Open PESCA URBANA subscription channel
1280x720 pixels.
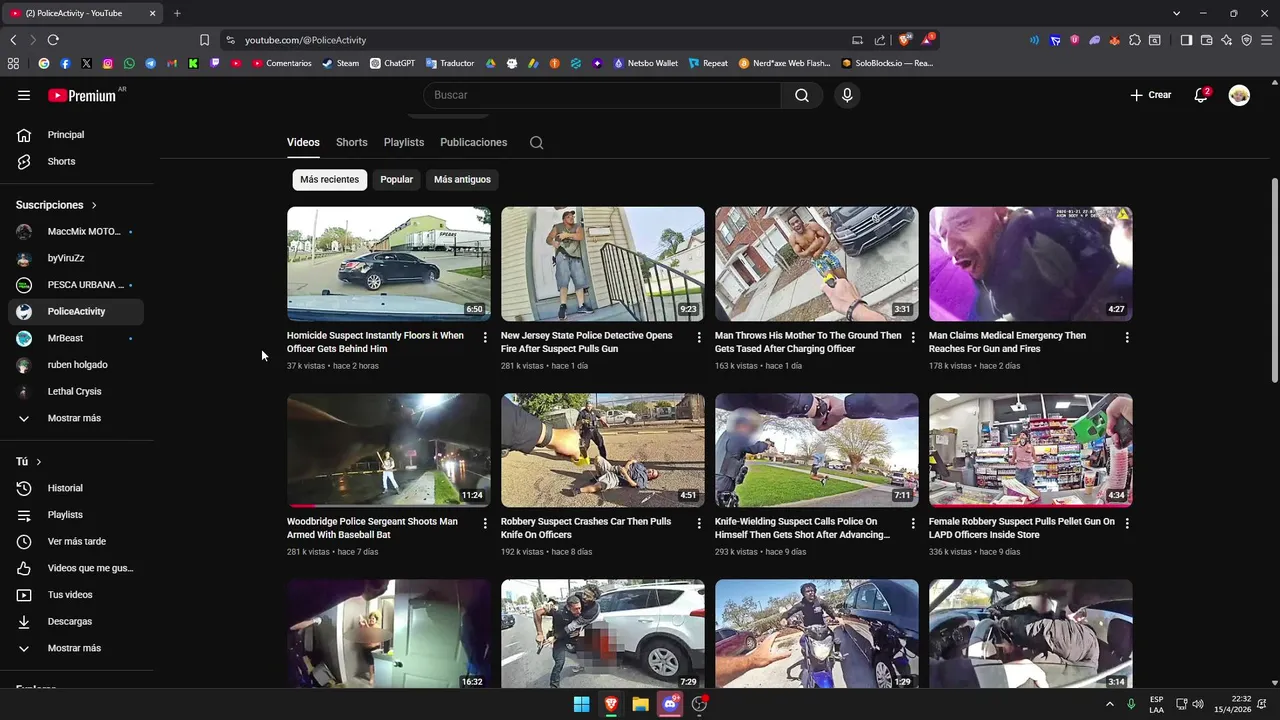76,285
